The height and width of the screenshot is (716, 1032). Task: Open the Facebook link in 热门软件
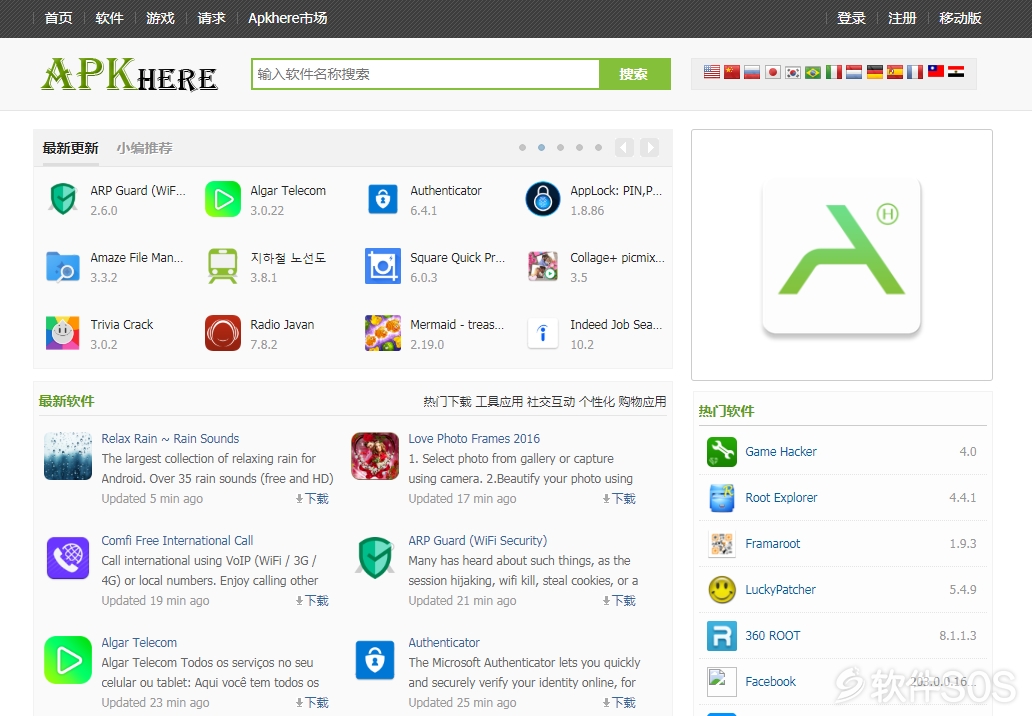coord(770,682)
